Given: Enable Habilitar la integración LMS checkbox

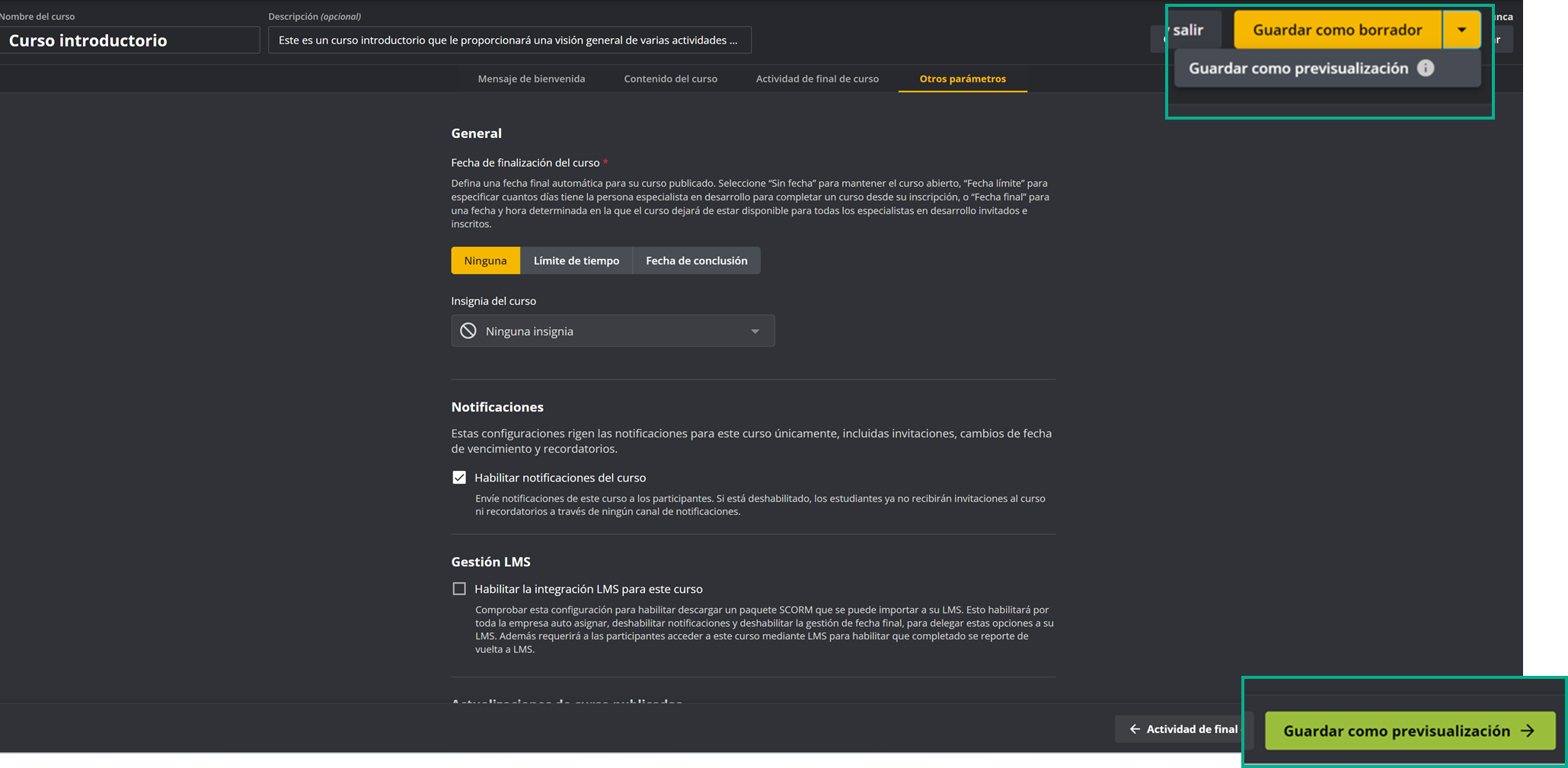Looking at the screenshot, I should click(459, 589).
